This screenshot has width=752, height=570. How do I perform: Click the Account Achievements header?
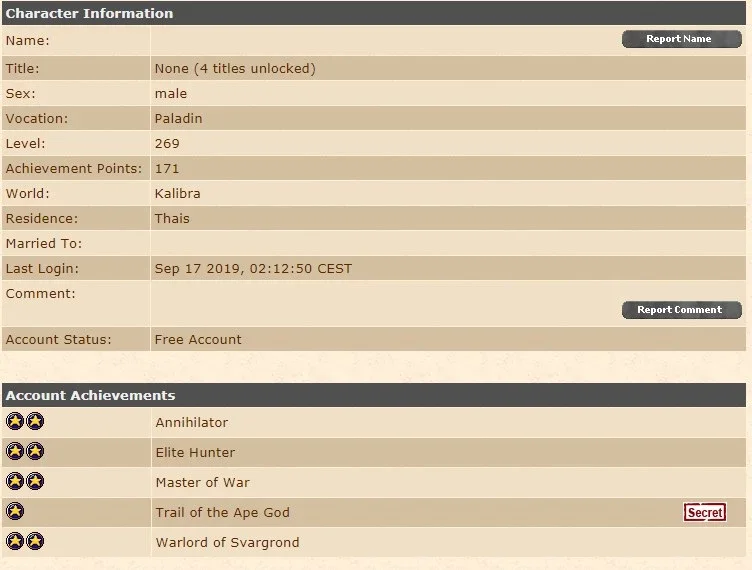pyautogui.click(x=91, y=395)
